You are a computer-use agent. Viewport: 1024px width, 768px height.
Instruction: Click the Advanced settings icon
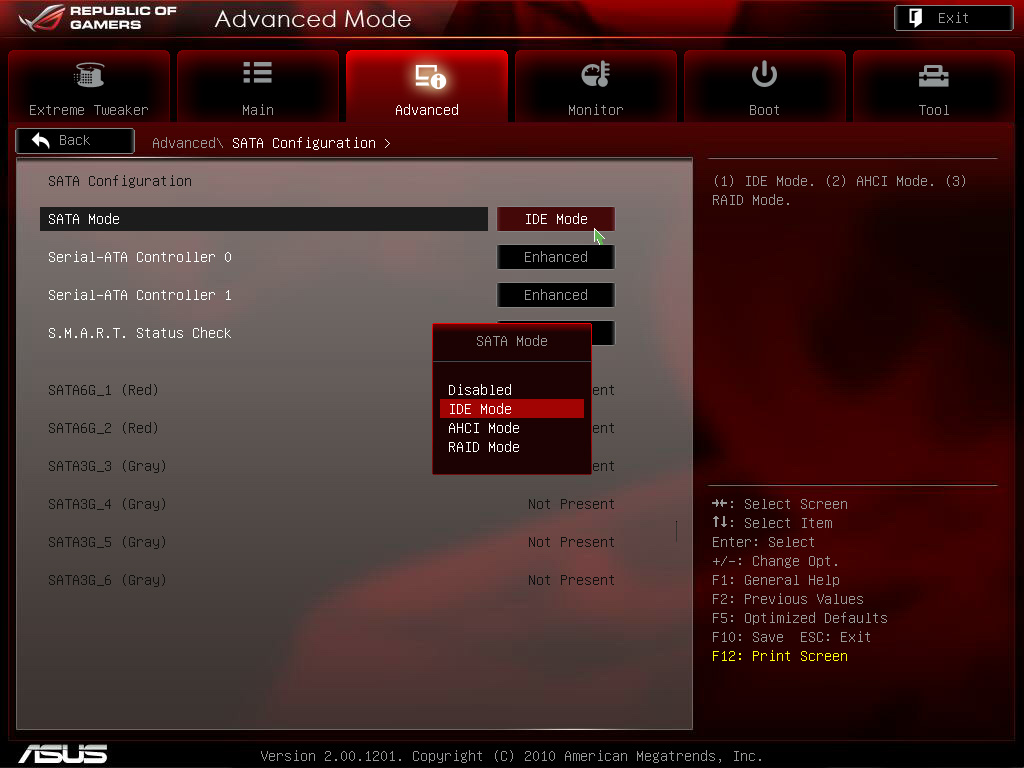428,76
